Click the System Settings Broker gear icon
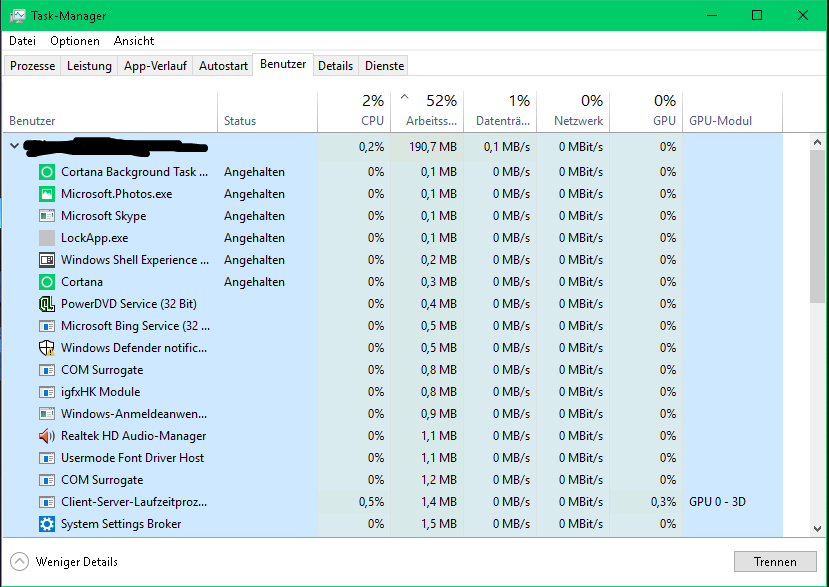This screenshot has width=829, height=587. [x=47, y=524]
